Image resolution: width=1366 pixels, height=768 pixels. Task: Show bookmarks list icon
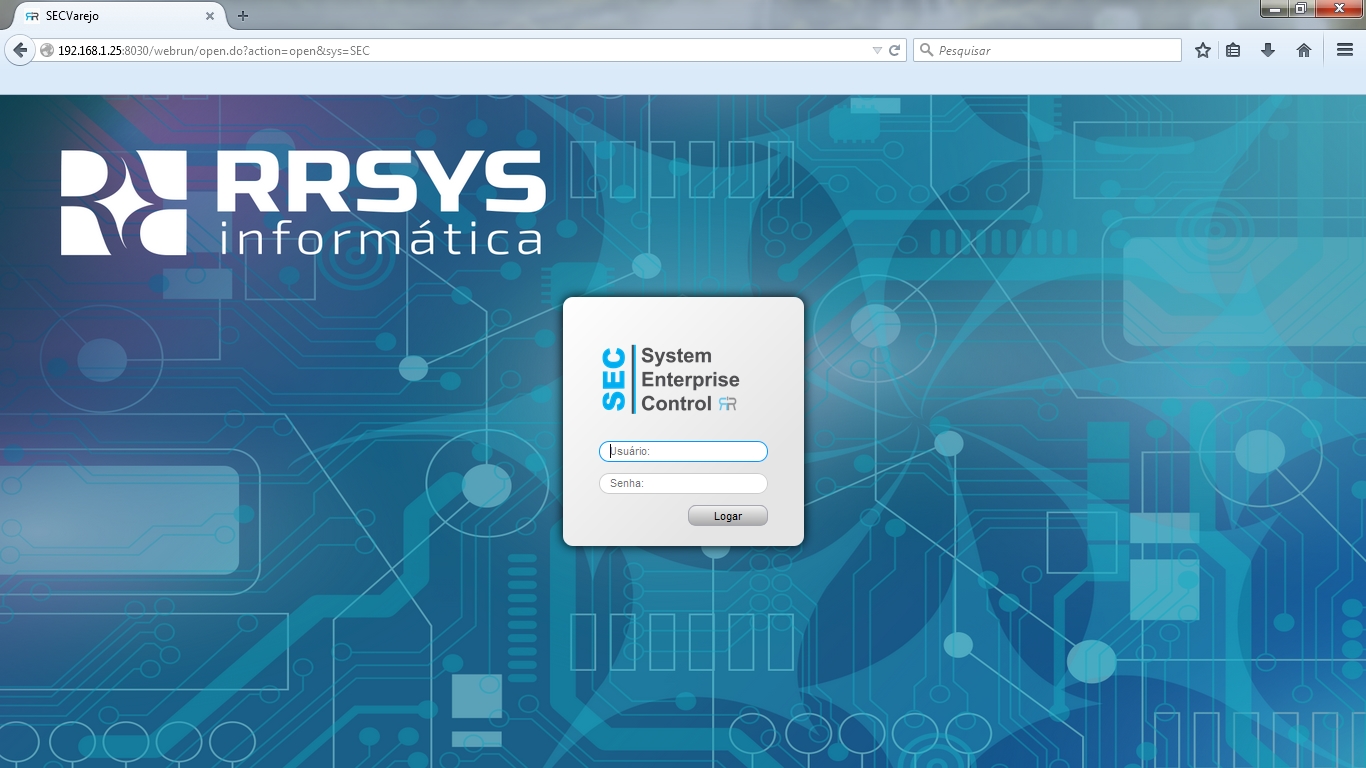tap(1234, 50)
